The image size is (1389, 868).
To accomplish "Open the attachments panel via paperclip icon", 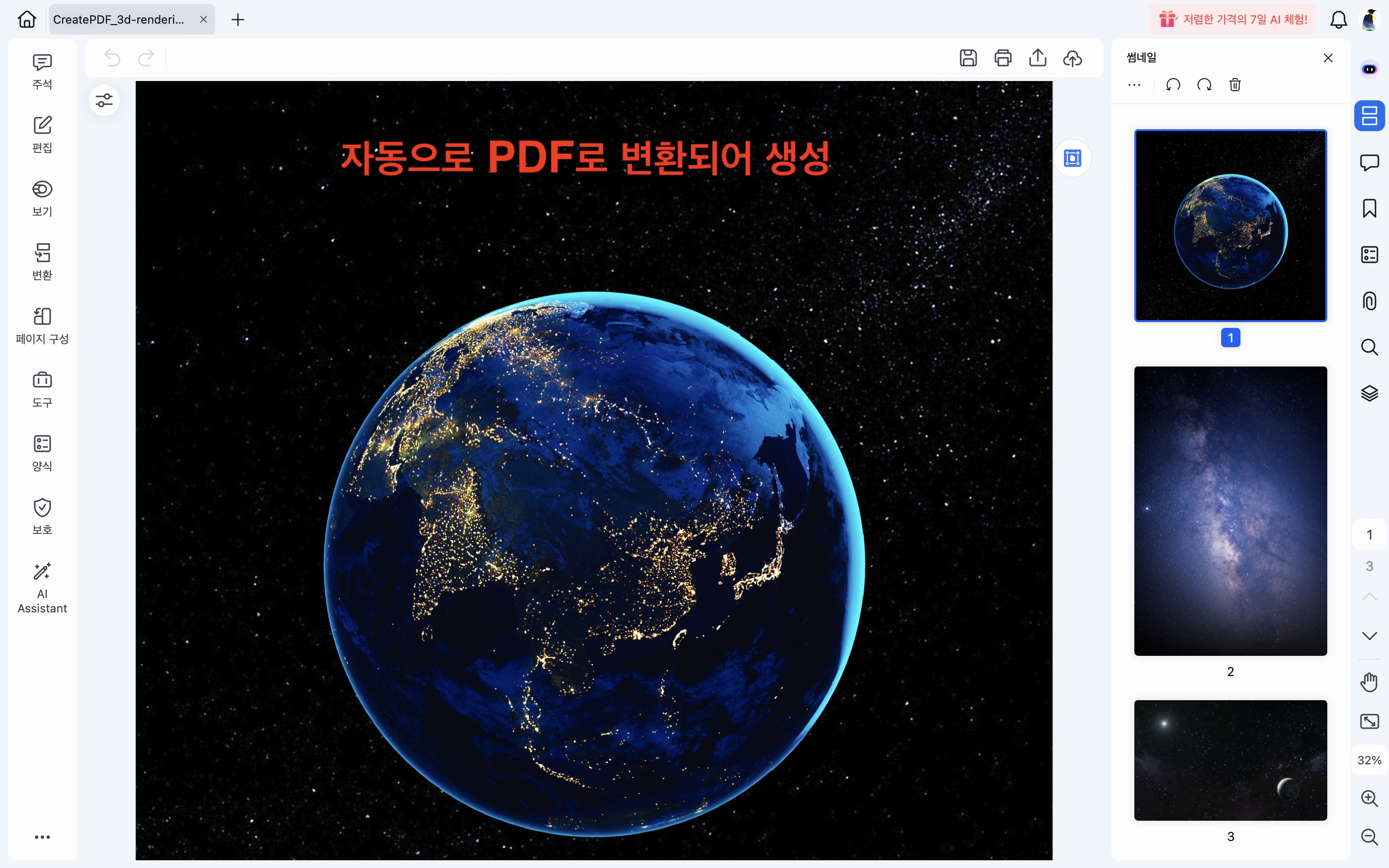I will point(1370,301).
